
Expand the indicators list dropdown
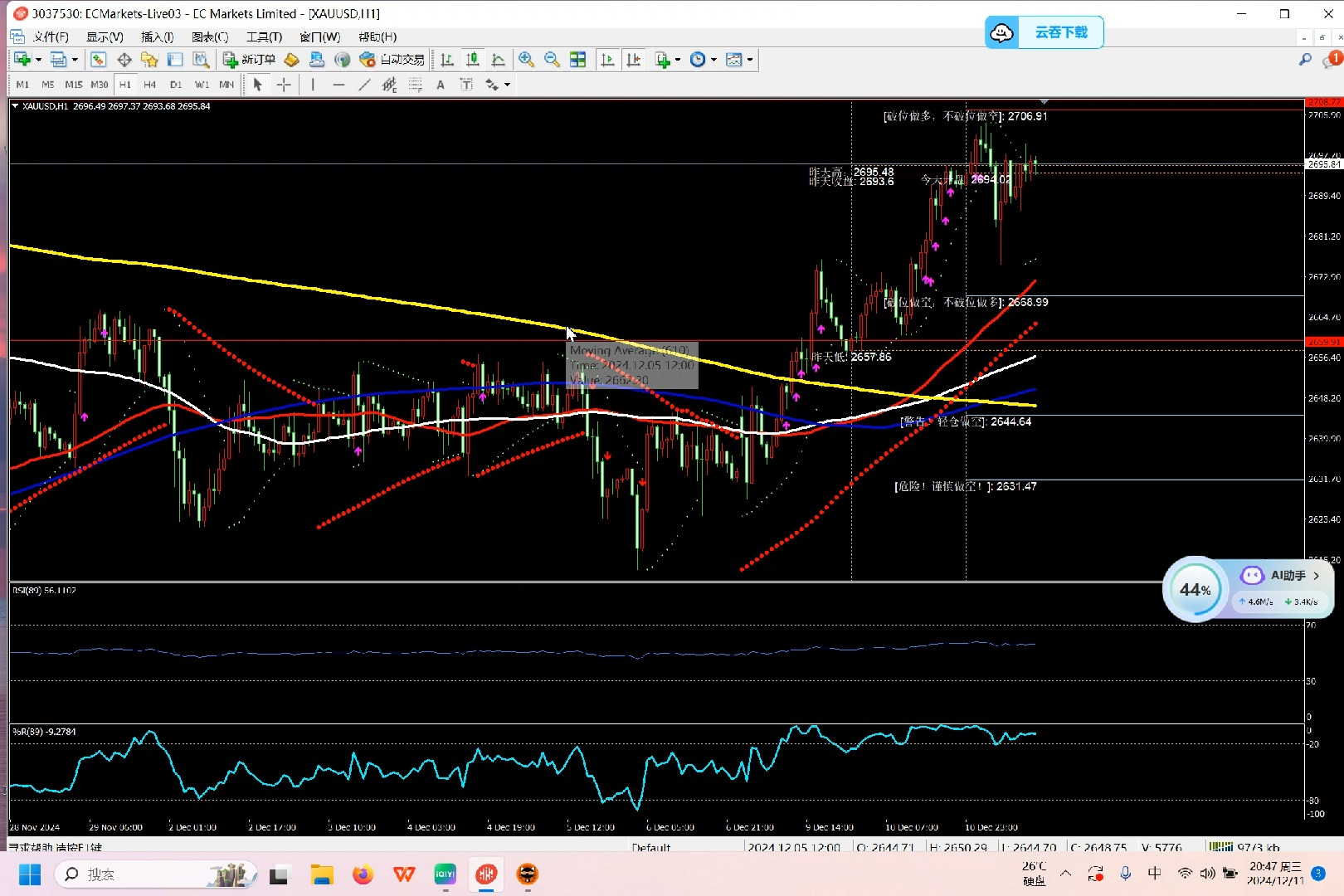click(x=678, y=60)
